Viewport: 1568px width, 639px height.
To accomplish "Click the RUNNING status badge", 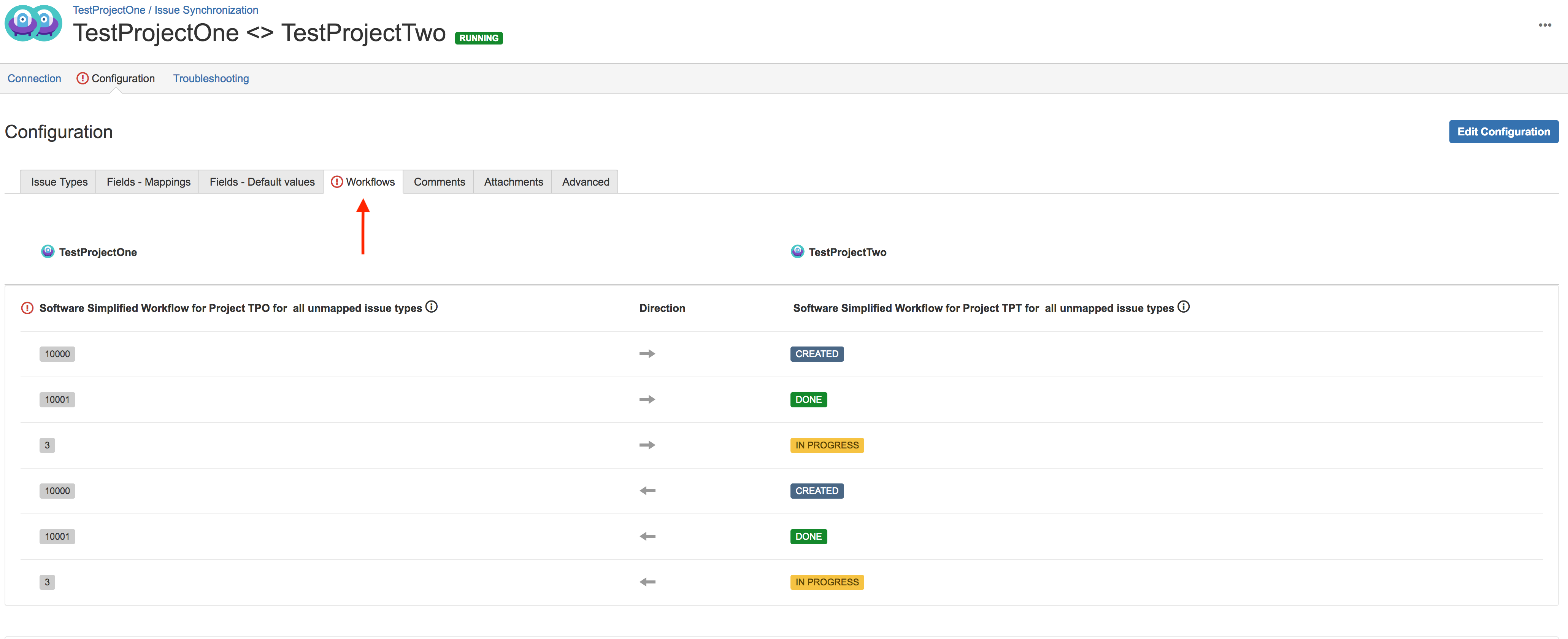I will point(478,38).
